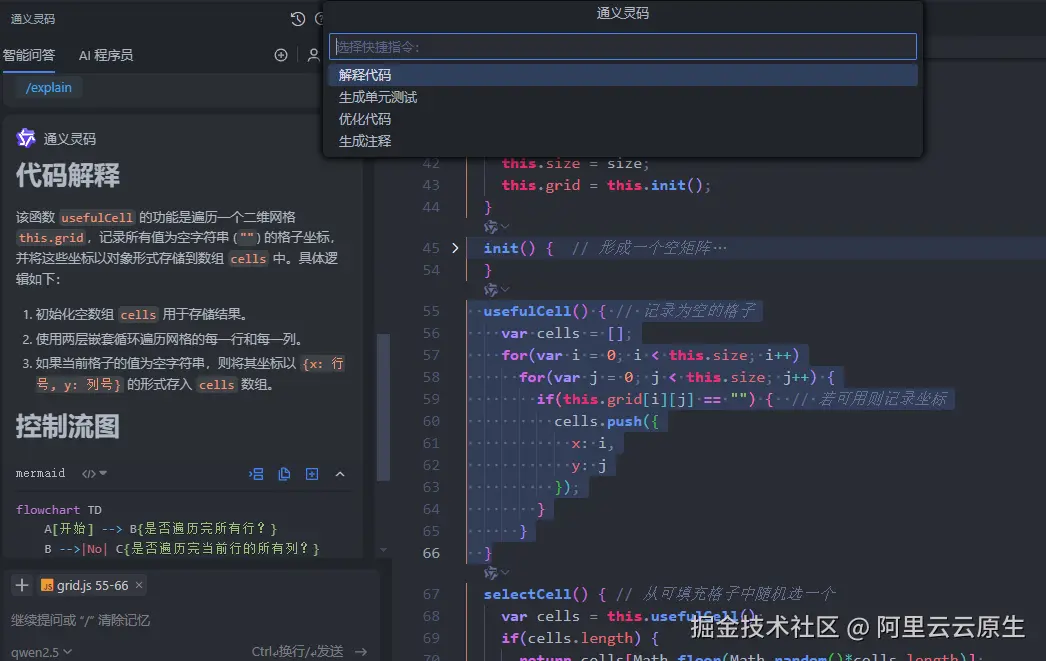The image size is (1046, 661).
Task: Choose 生成单元测试 from the command list
Action: point(622,97)
